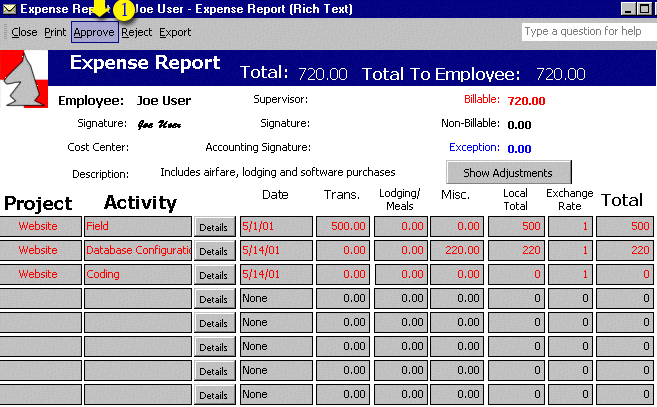Viewport: 657px width, 407px height.
Task: Click the 500.00 Trans. cell
Action: [343, 226]
